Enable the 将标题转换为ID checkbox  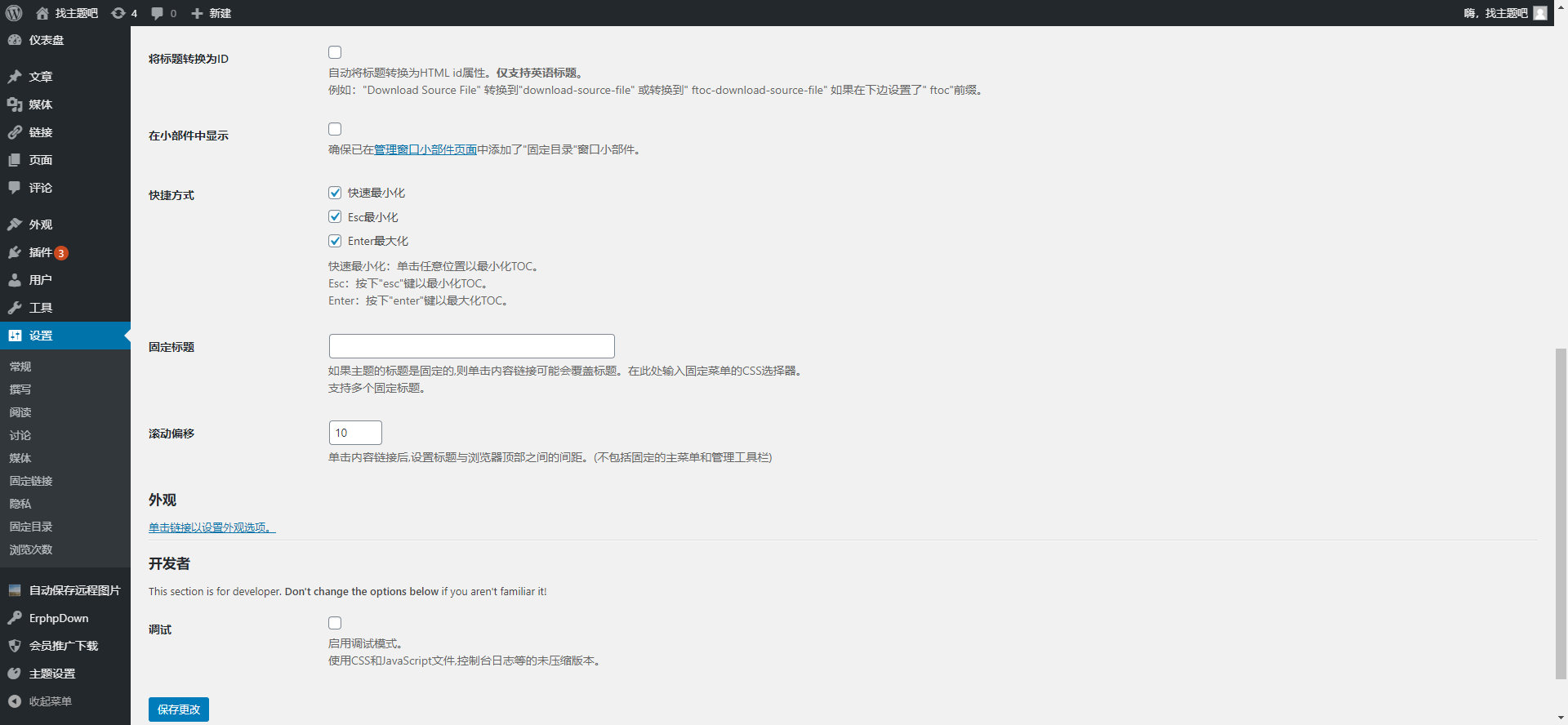[335, 52]
